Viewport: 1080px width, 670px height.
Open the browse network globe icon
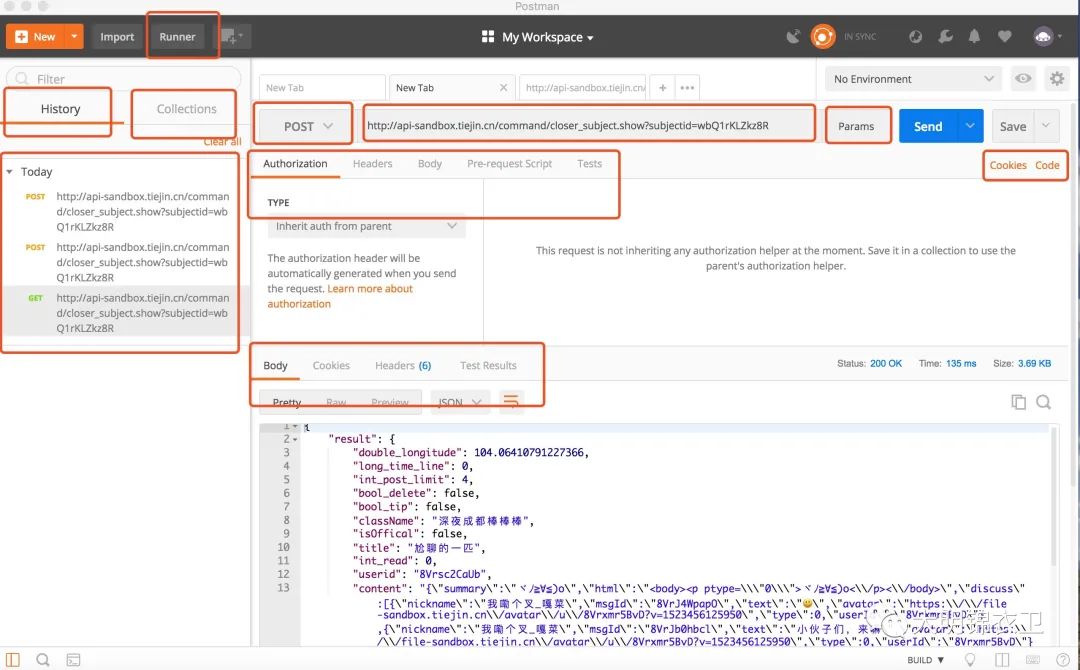tap(915, 36)
